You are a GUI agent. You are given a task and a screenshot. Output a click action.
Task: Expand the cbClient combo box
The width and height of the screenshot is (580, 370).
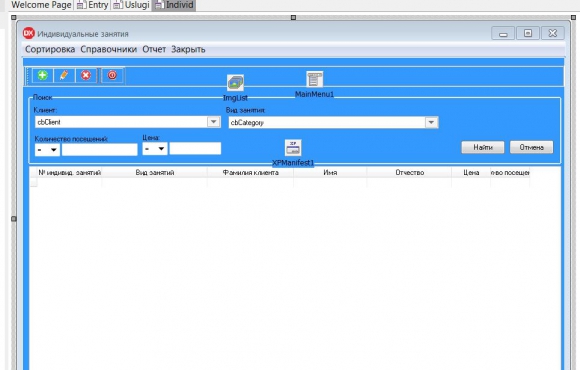pyautogui.click(x=213, y=122)
